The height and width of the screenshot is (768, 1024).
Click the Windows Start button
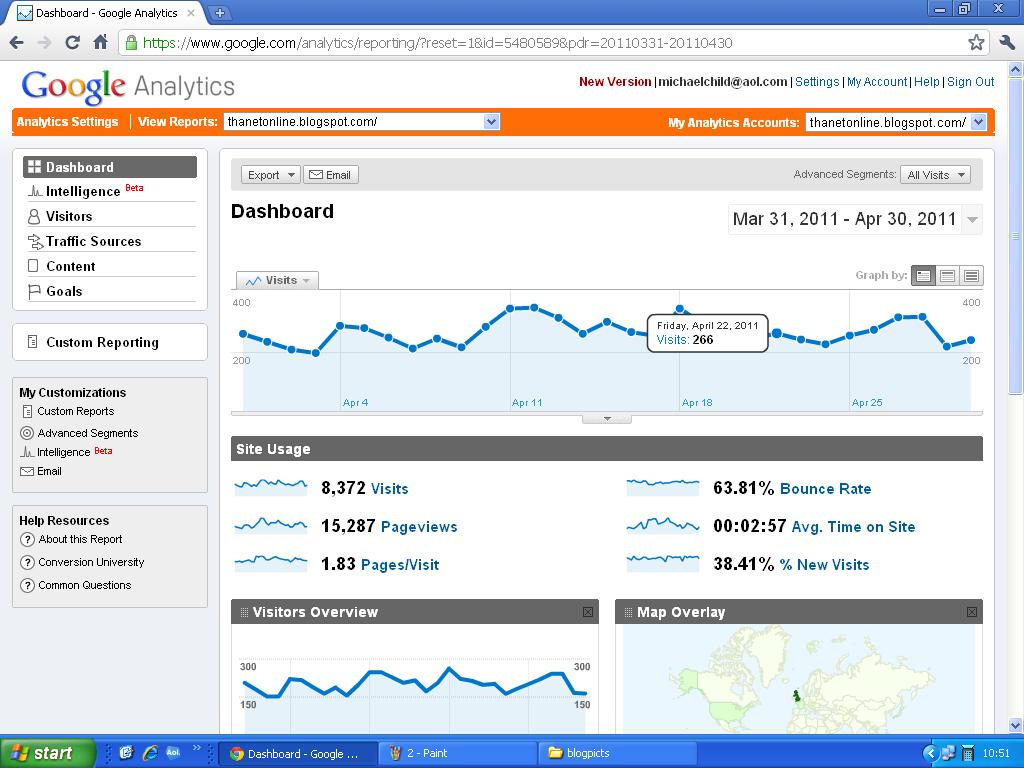pos(47,753)
